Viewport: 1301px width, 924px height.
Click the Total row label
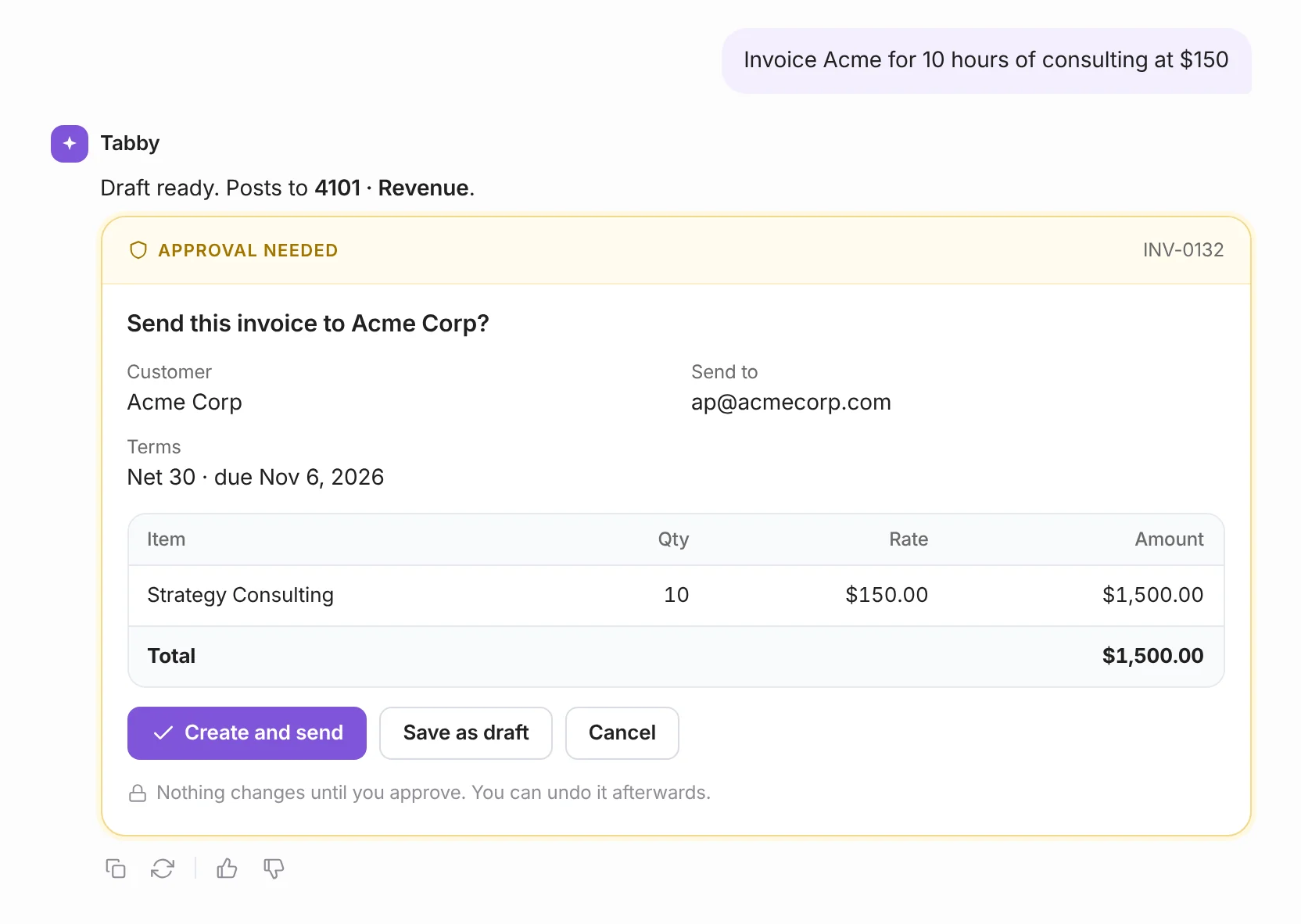coord(172,657)
